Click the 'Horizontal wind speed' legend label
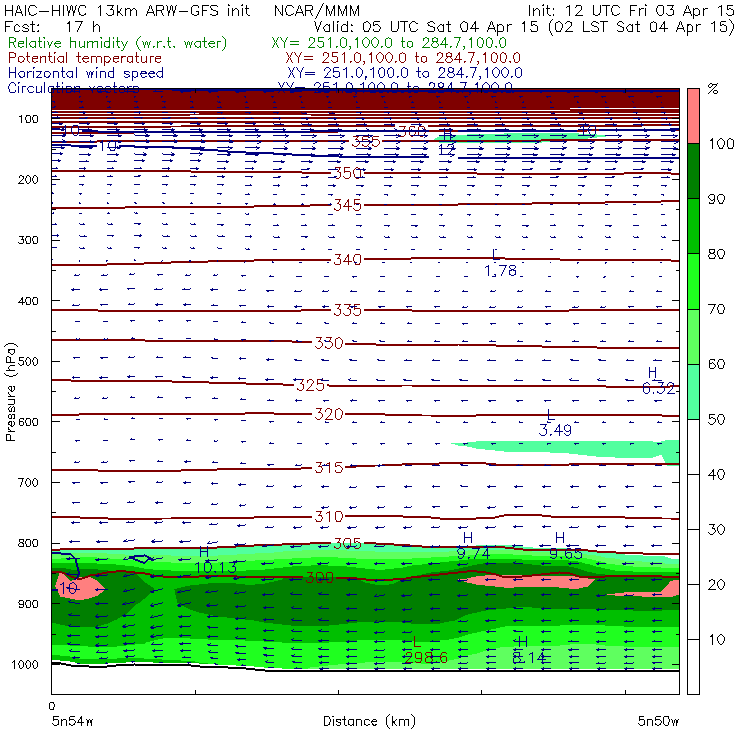This screenshot has height=740, width=740. (x=86, y=73)
